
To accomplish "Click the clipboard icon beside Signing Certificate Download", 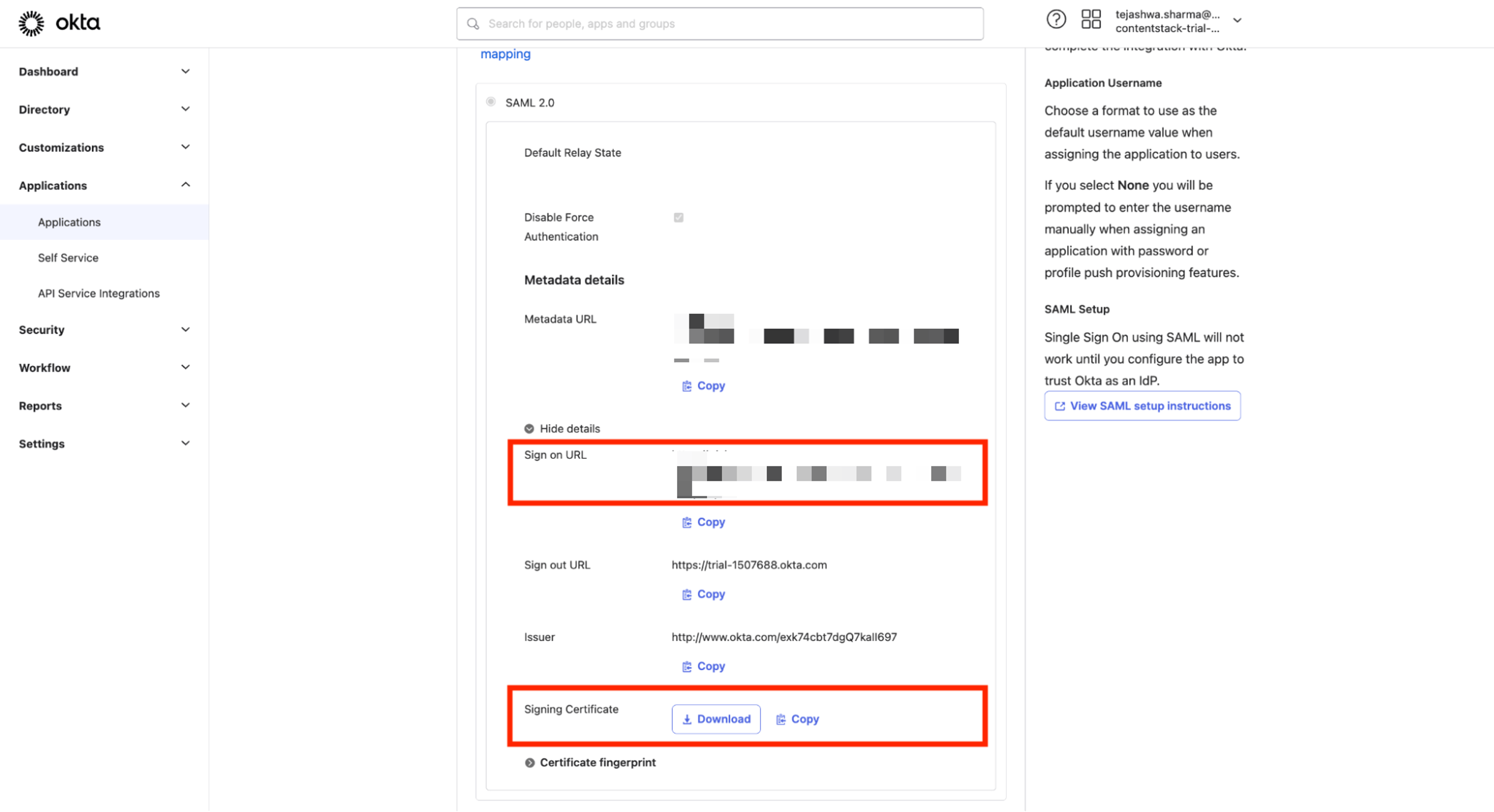I will coord(780,719).
